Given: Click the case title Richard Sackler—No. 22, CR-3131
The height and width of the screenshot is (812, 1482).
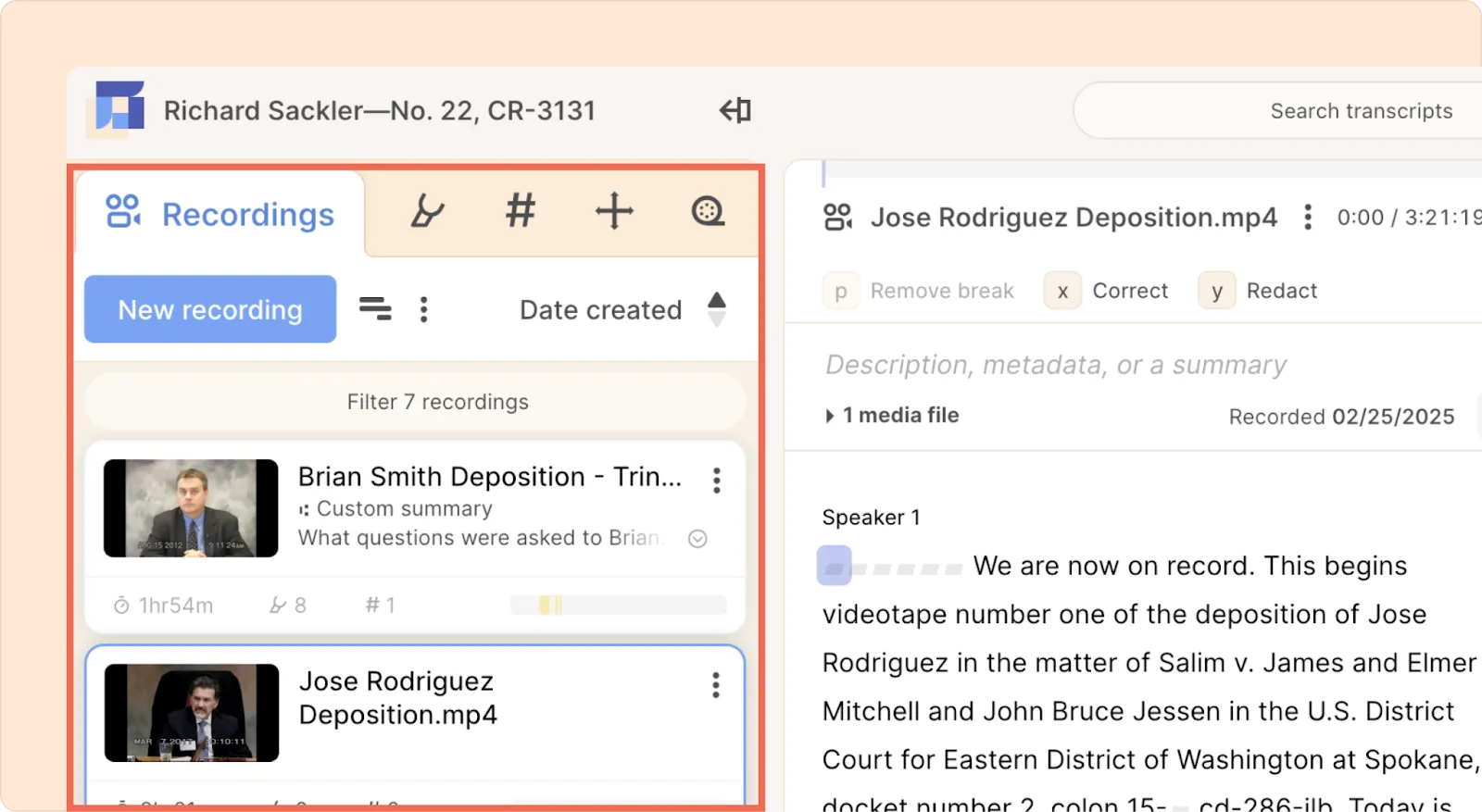Looking at the screenshot, I should 380,111.
